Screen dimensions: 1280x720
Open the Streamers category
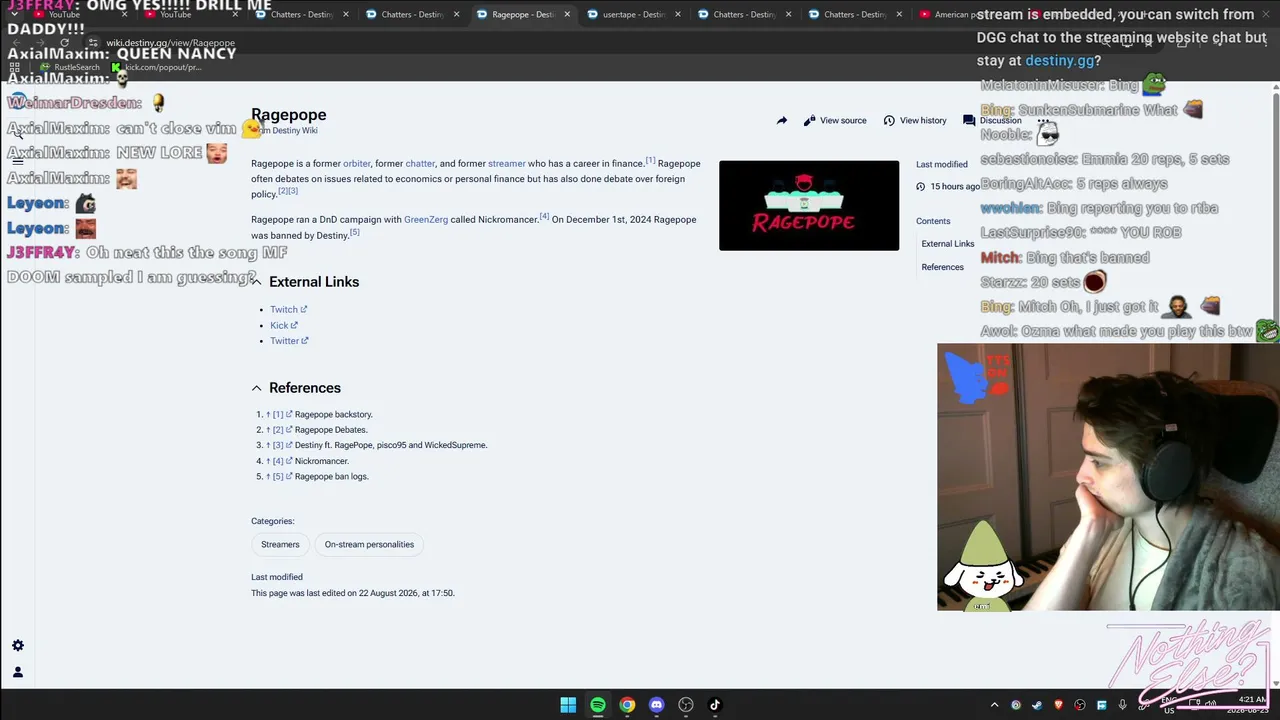click(x=280, y=545)
